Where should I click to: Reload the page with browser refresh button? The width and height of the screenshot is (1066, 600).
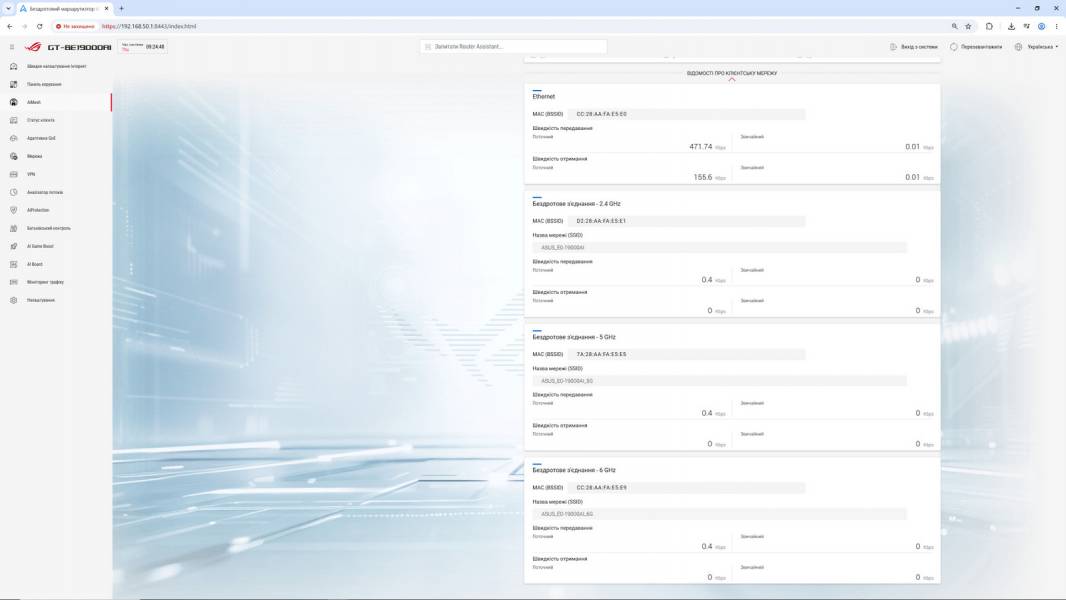click(x=39, y=27)
